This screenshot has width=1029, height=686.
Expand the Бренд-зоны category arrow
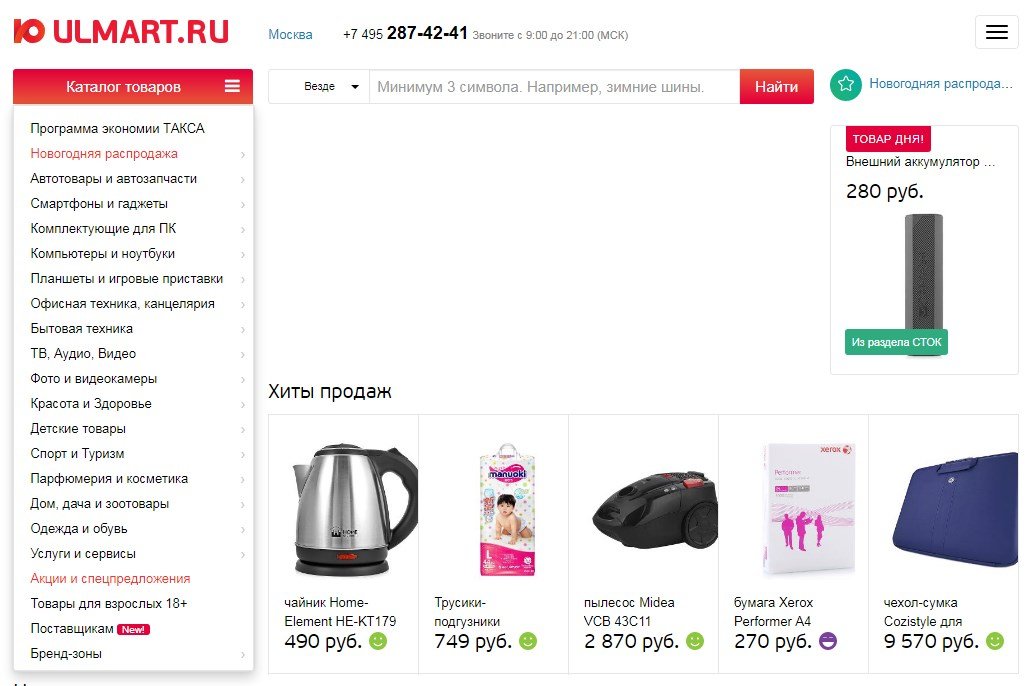coord(242,654)
